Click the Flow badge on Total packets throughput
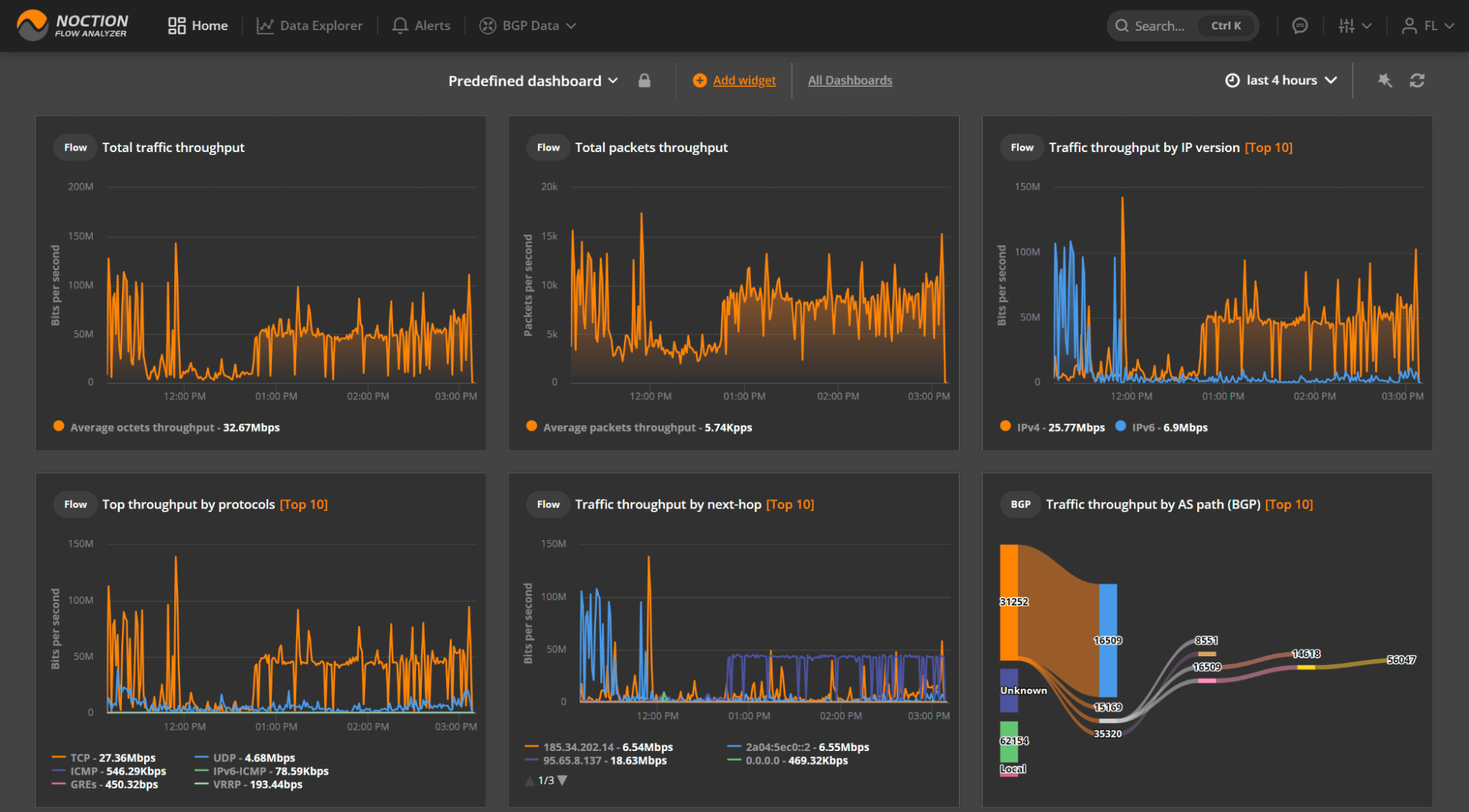The height and width of the screenshot is (812, 1469). [548, 148]
